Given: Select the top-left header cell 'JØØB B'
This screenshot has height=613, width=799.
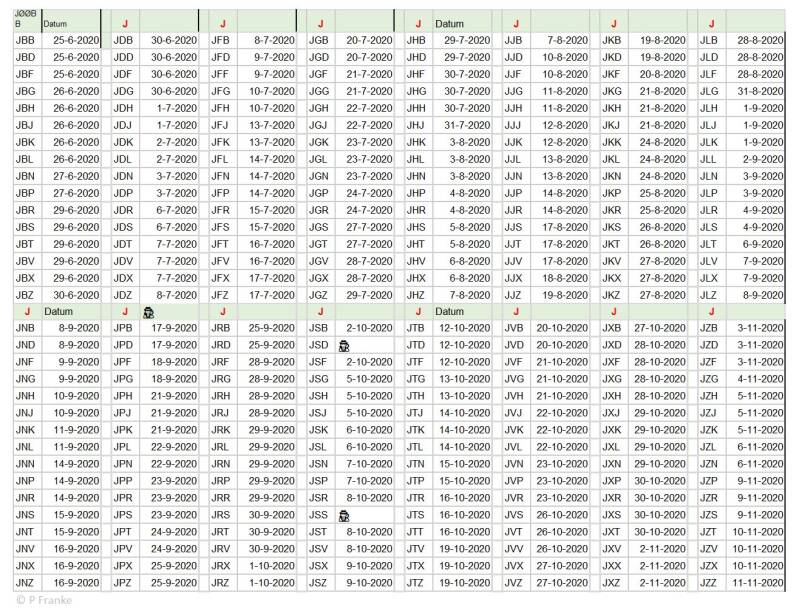Looking at the screenshot, I should point(25,18).
